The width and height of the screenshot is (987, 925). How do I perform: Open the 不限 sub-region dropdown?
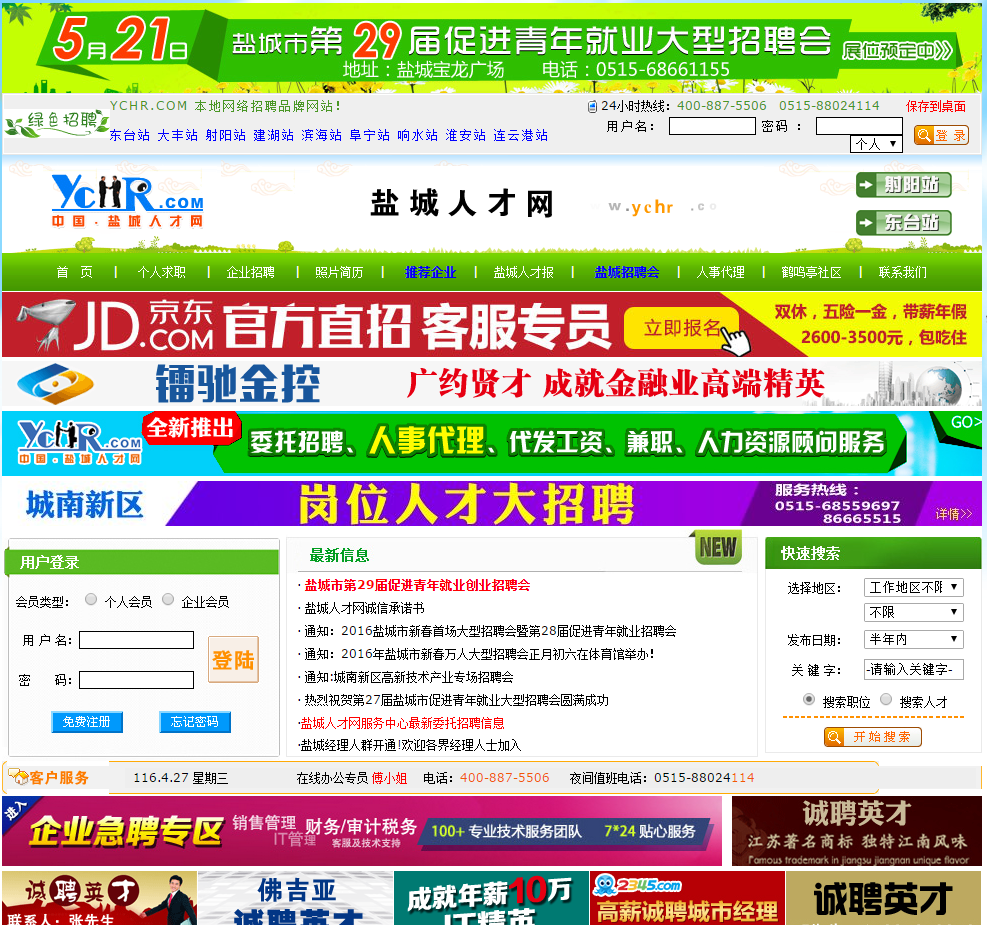913,612
